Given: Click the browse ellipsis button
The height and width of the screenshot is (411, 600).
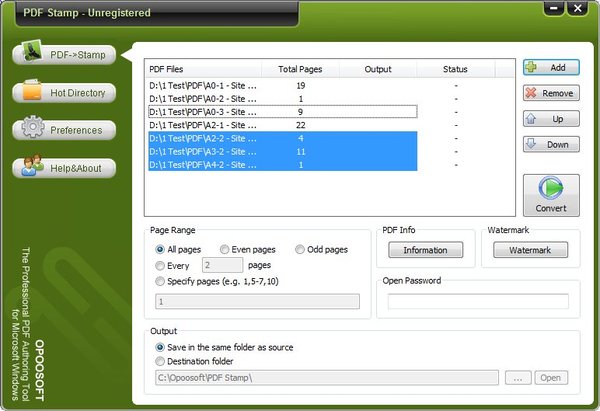Looking at the screenshot, I should pyautogui.click(x=518, y=378).
